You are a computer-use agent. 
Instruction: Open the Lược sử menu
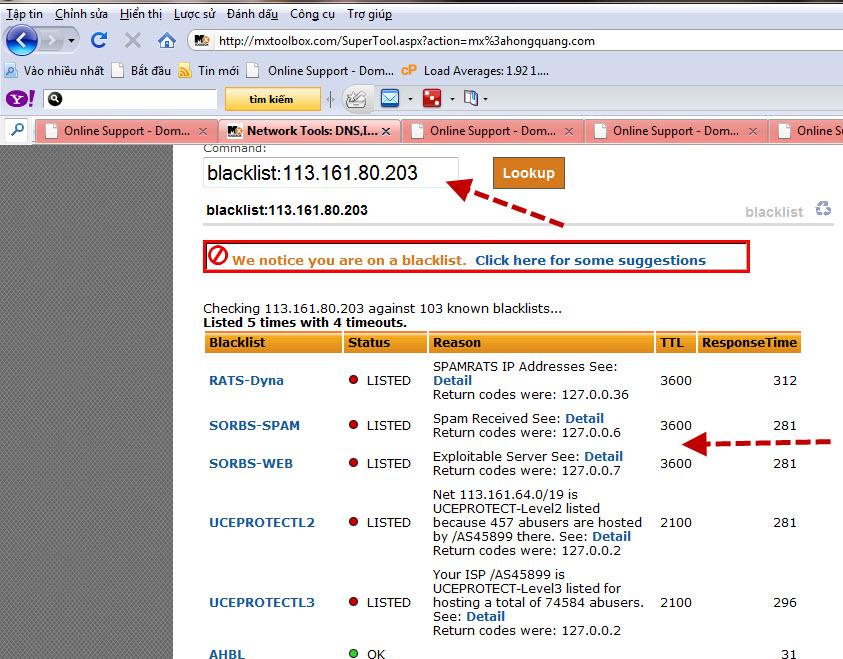click(x=194, y=14)
